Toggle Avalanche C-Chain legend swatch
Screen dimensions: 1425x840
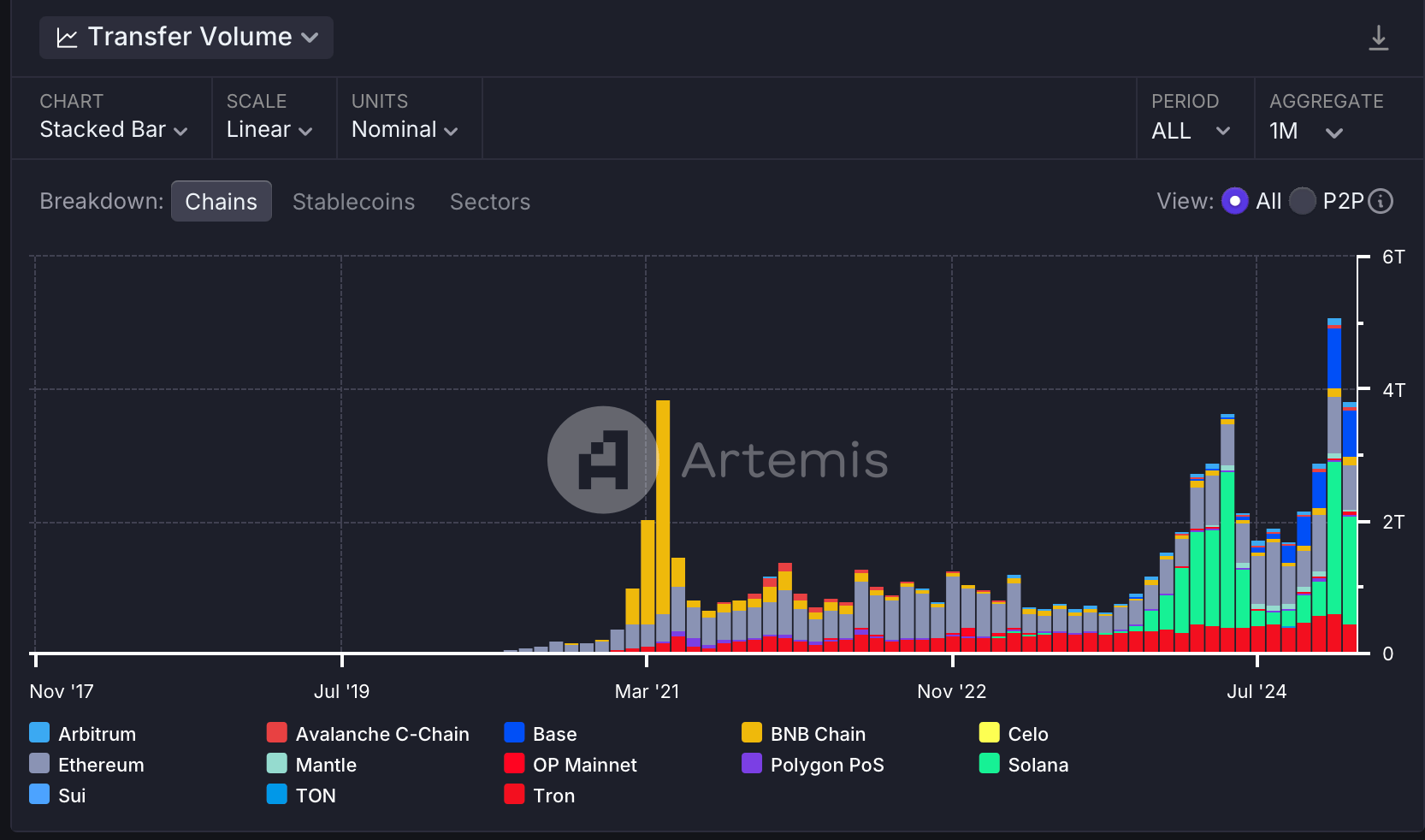pyautogui.click(x=276, y=732)
